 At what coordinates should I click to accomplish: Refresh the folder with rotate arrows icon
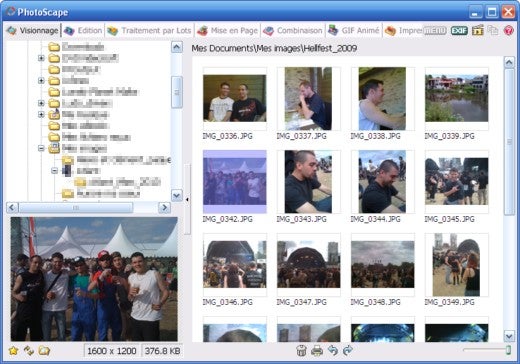click(29, 351)
